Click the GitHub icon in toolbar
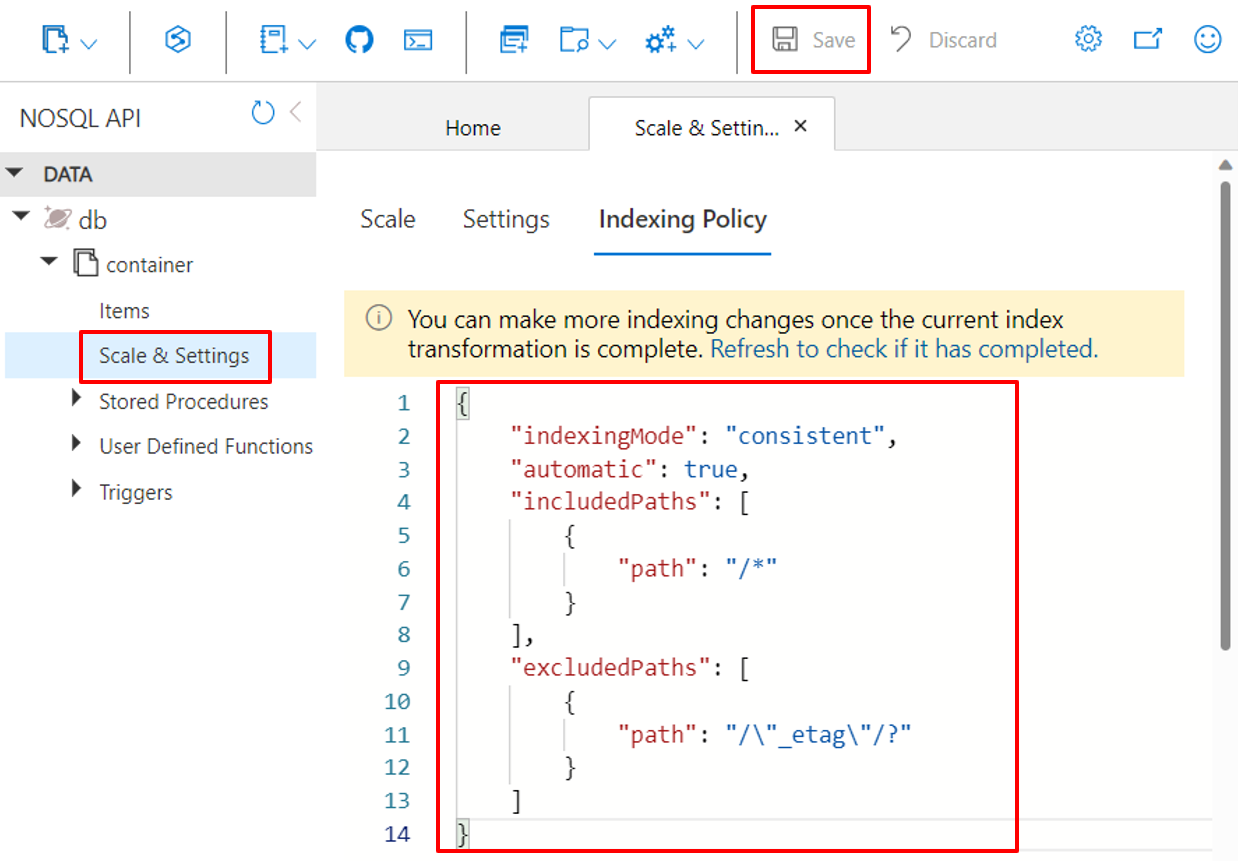Screen dimensions: 1238x861 [x=359, y=40]
